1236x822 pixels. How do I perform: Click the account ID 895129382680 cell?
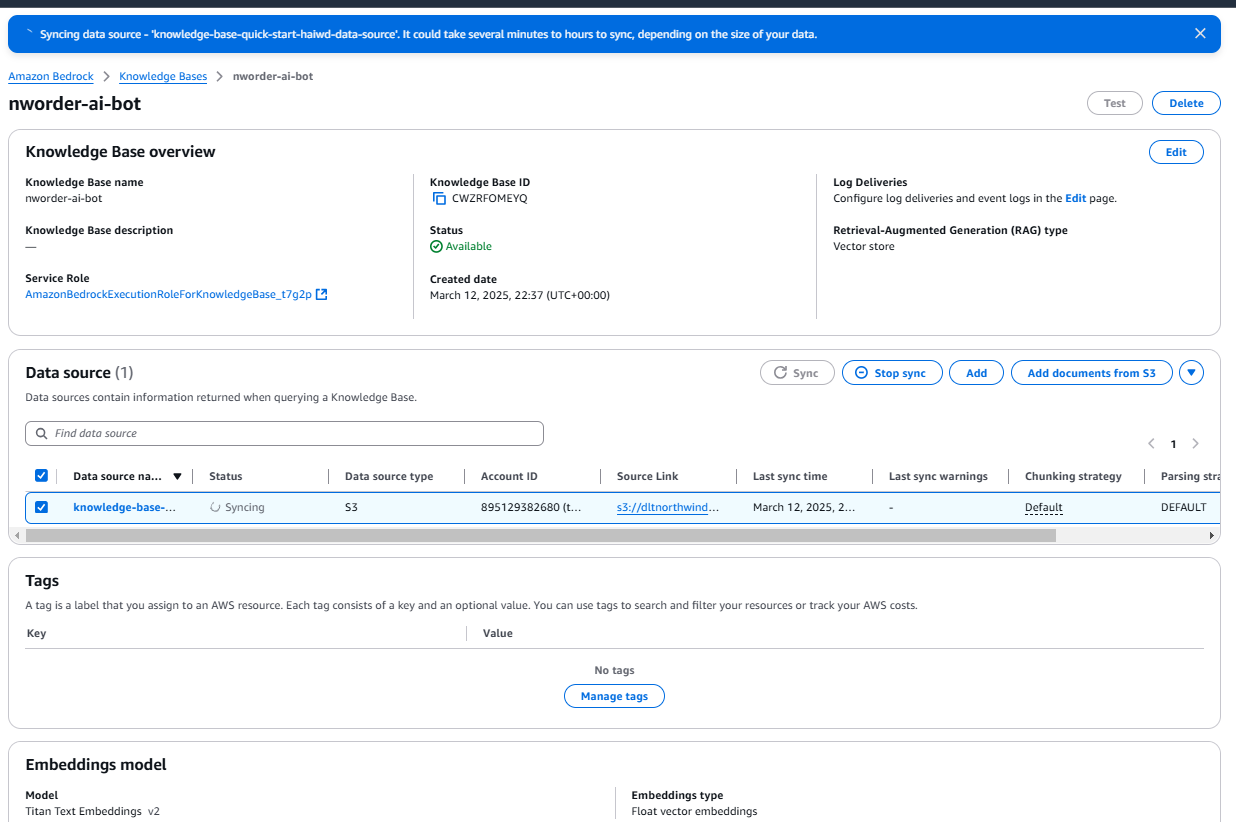click(x=531, y=507)
